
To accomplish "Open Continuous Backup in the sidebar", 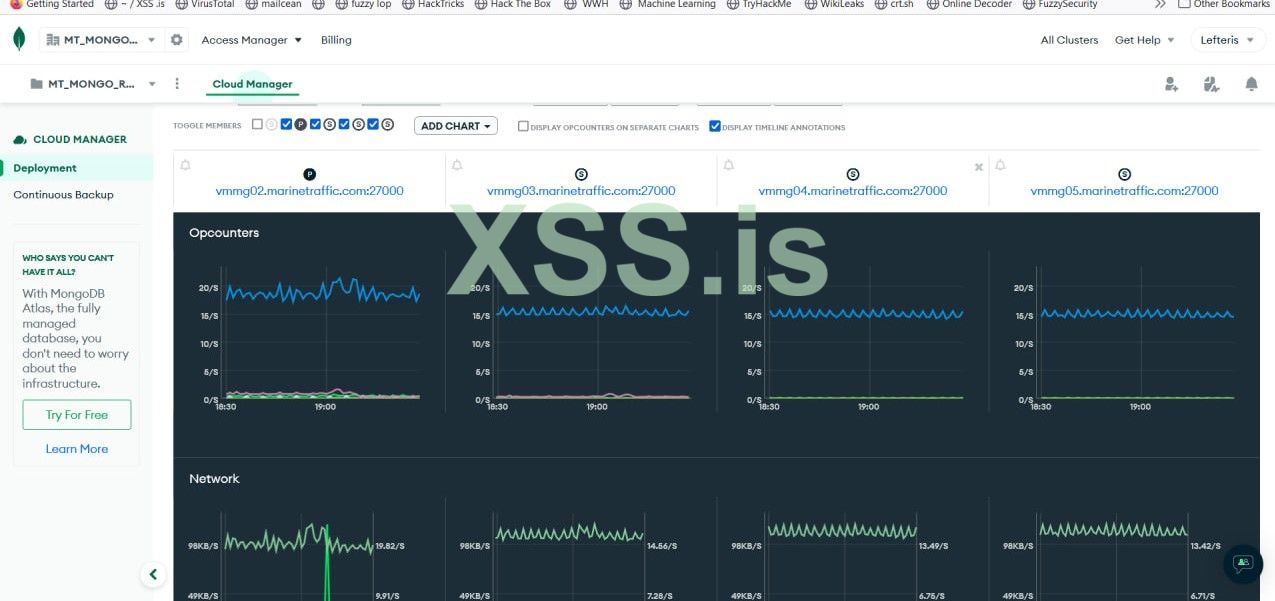I will tap(63, 195).
